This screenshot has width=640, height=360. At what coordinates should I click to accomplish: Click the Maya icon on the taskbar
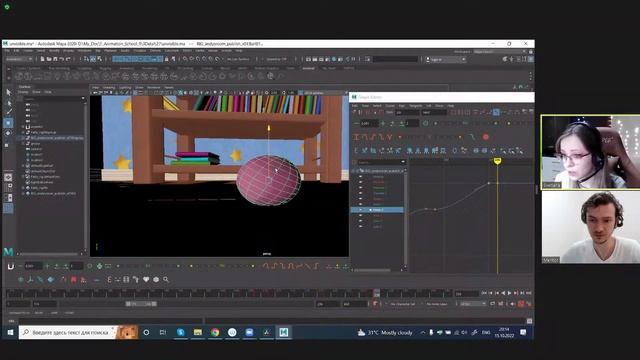point(284,332)
